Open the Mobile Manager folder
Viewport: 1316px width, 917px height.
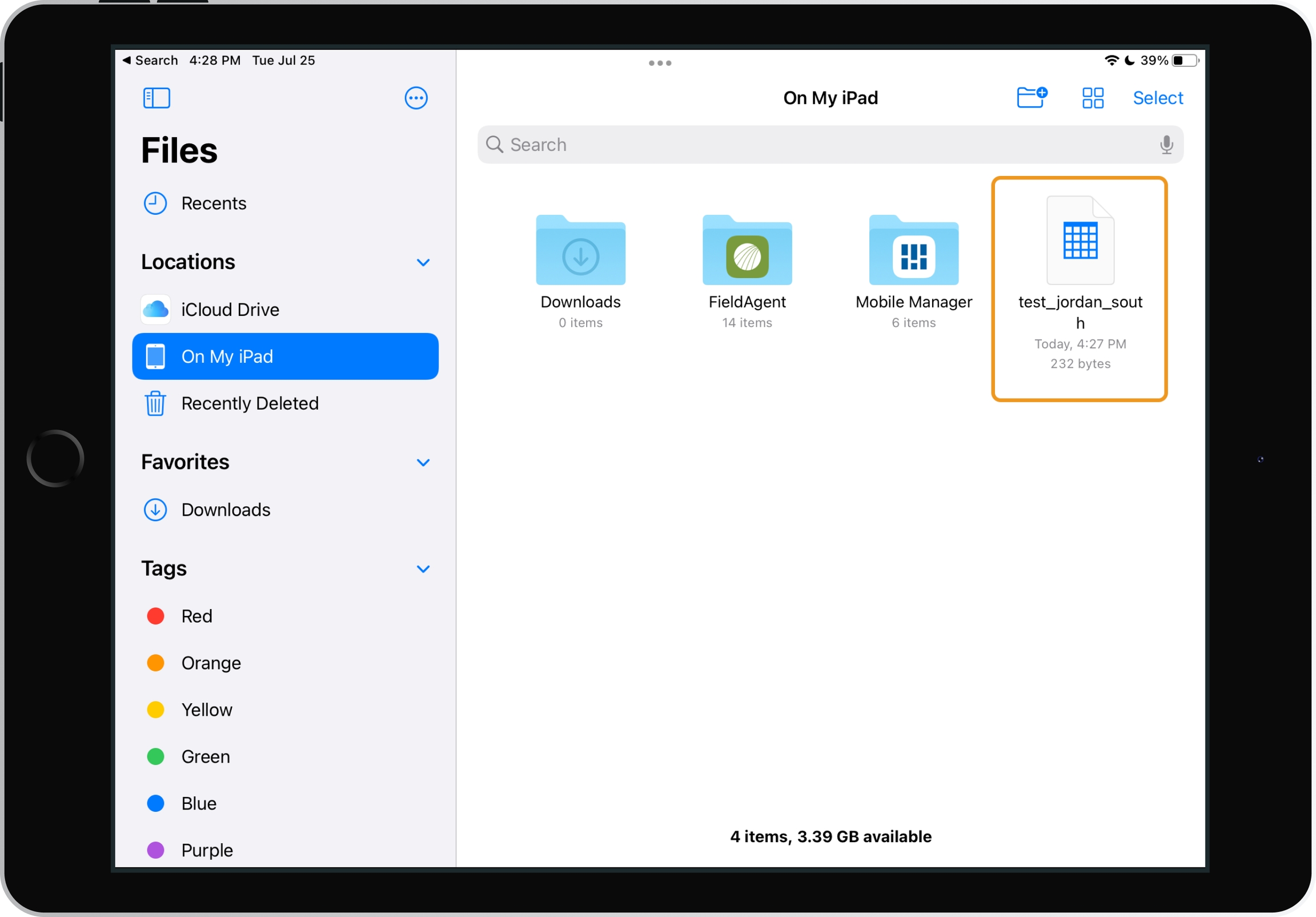(913, 251)
